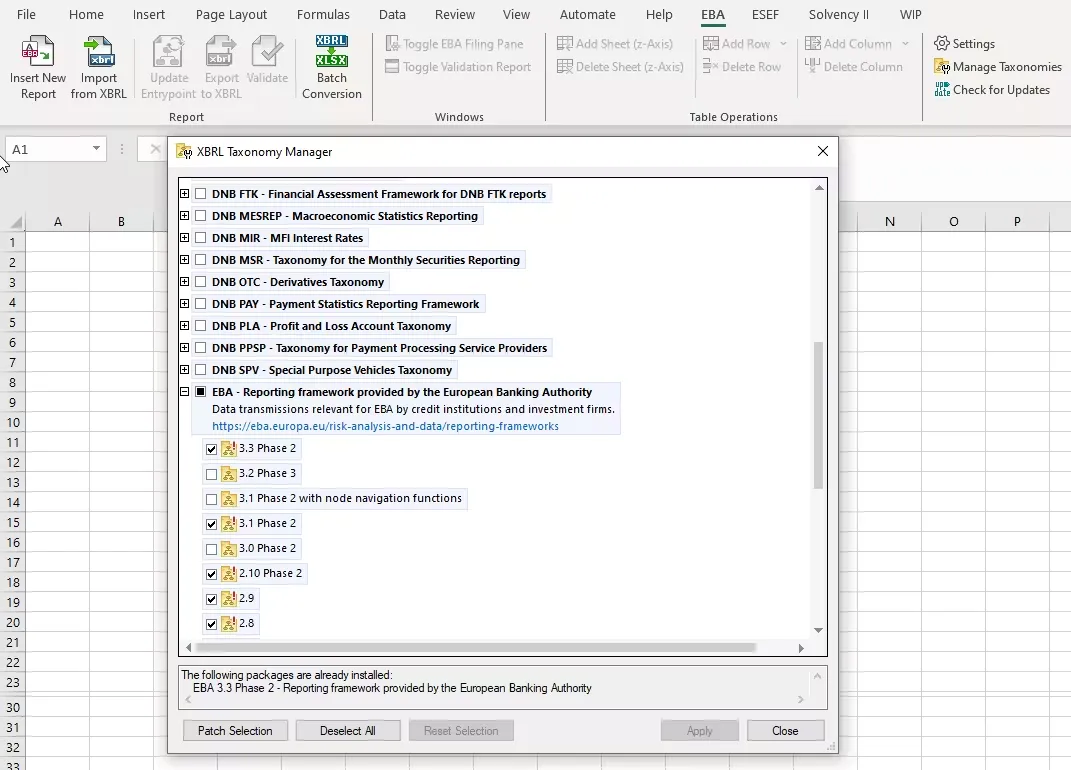Click the 3.3 Phase 2 taxonomy icon
This screenshot has height=770, width=1071.
pyautogui.click(x=229, y=449)
